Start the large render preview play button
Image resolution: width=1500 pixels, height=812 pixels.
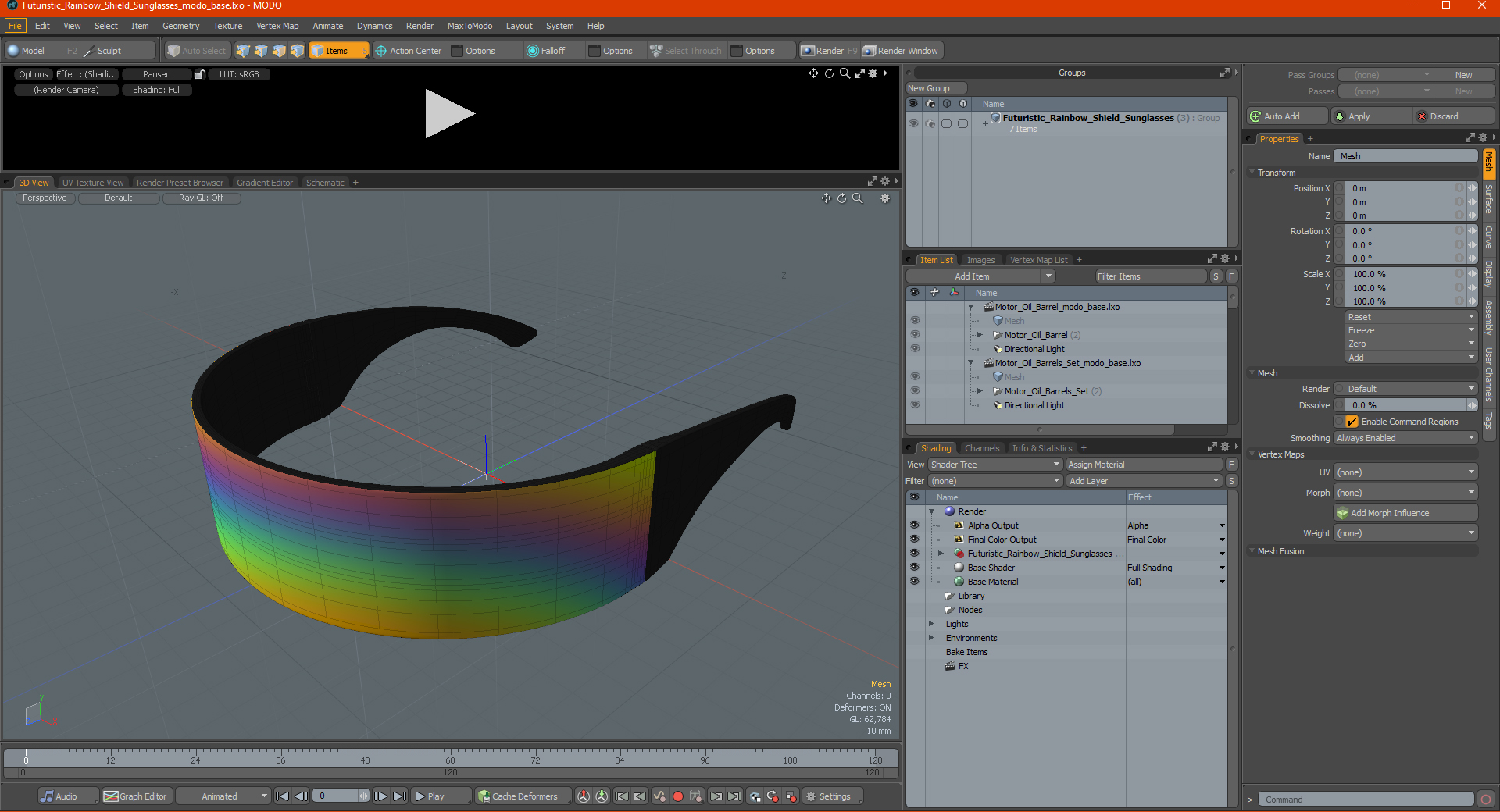449,114
